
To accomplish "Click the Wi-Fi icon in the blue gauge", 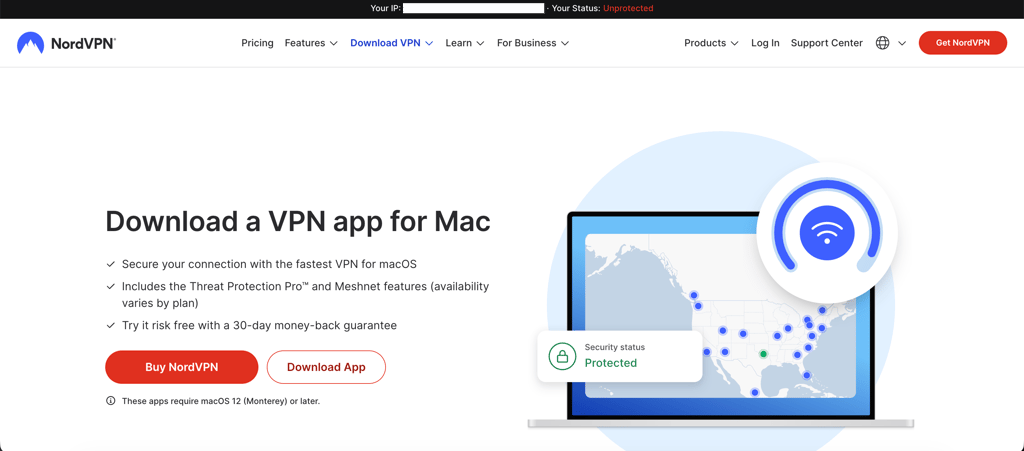I will coord(827,233).
